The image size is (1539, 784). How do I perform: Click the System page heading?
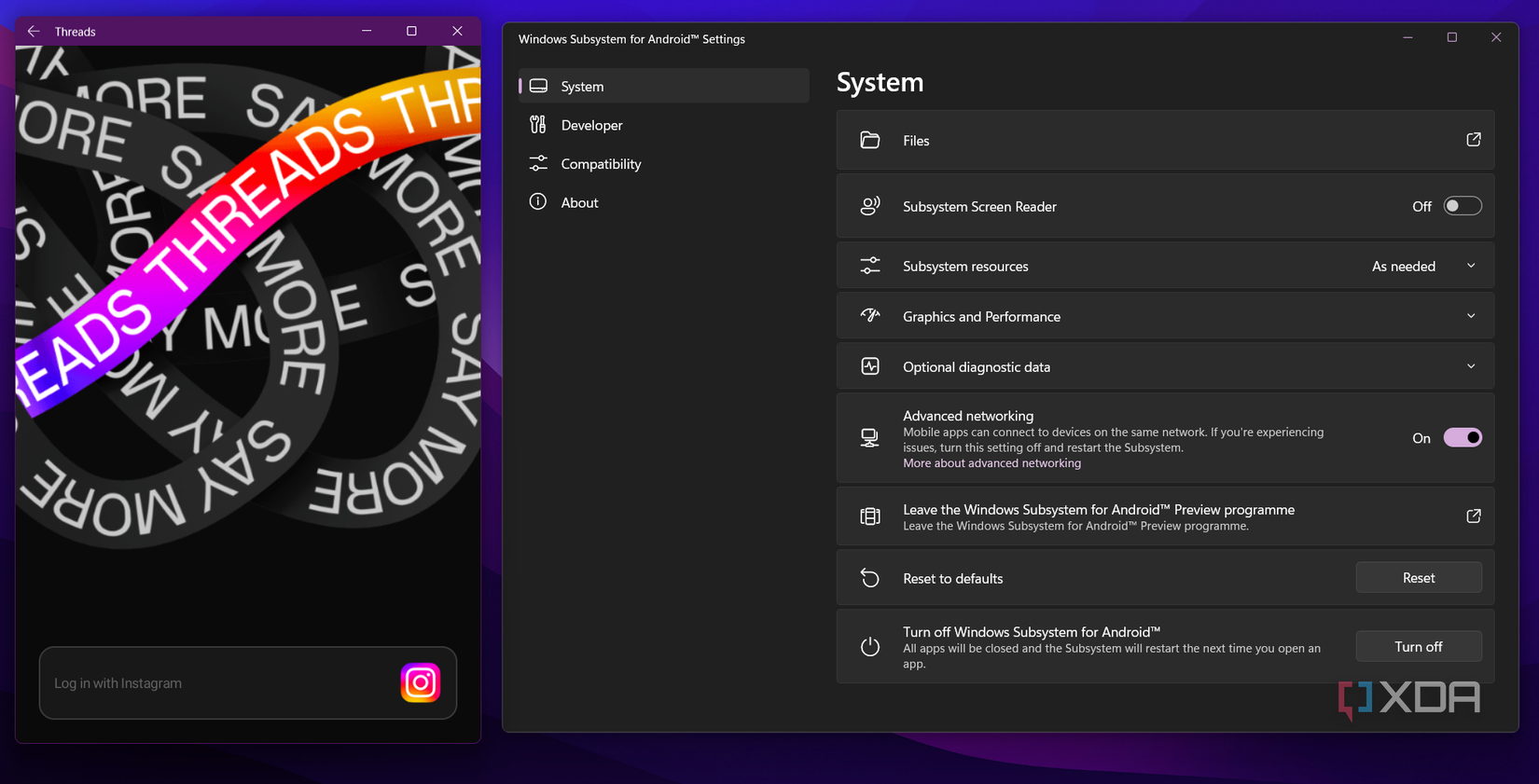[880, 82]
